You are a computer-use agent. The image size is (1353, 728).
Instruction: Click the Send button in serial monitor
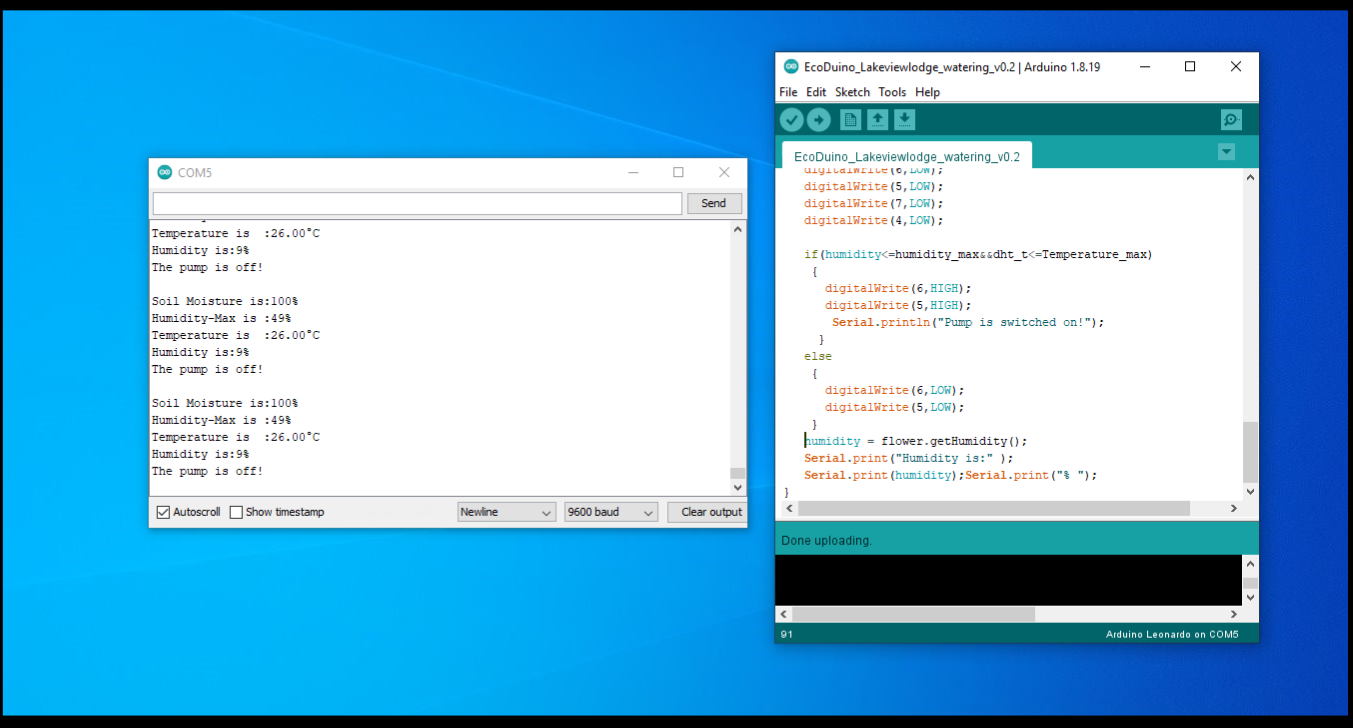pos(714,203)
